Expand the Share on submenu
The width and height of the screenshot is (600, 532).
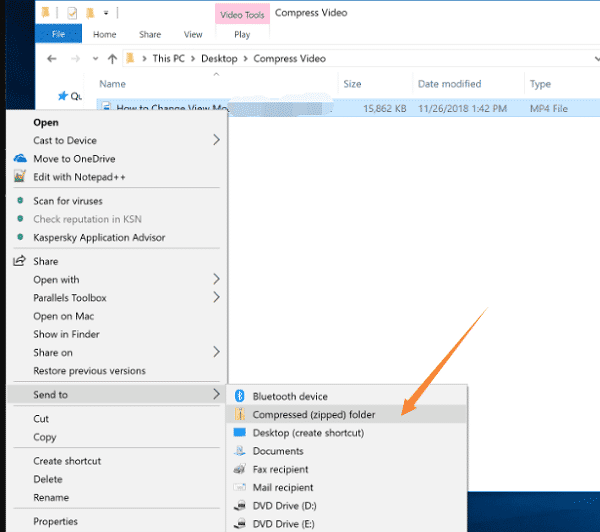tap(117, 352)
